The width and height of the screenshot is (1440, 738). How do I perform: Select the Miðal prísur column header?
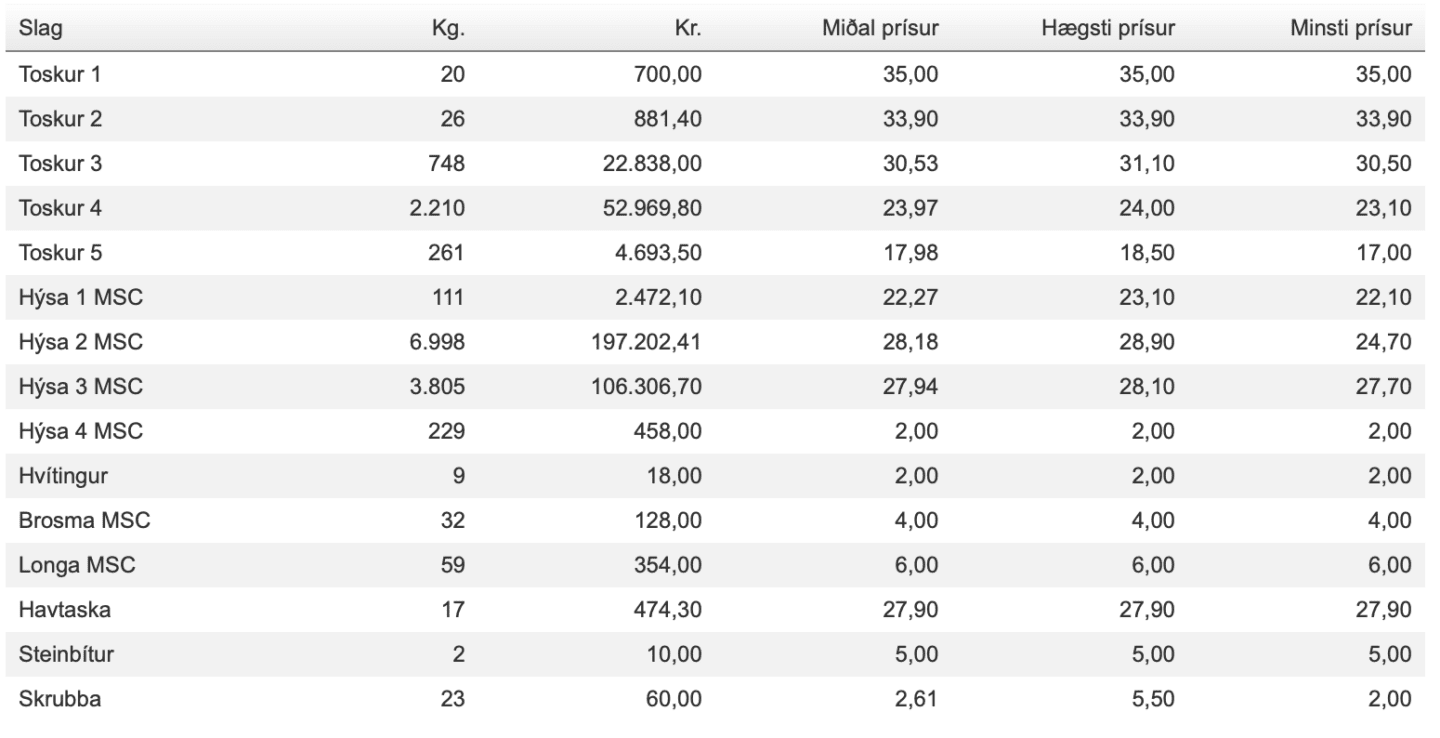click(879, 29)
